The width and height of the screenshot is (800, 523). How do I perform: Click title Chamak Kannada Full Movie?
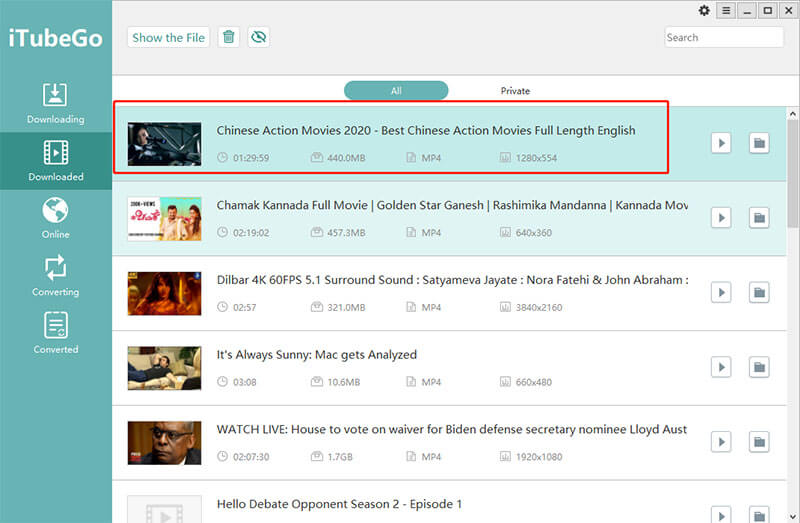point(452,205)
